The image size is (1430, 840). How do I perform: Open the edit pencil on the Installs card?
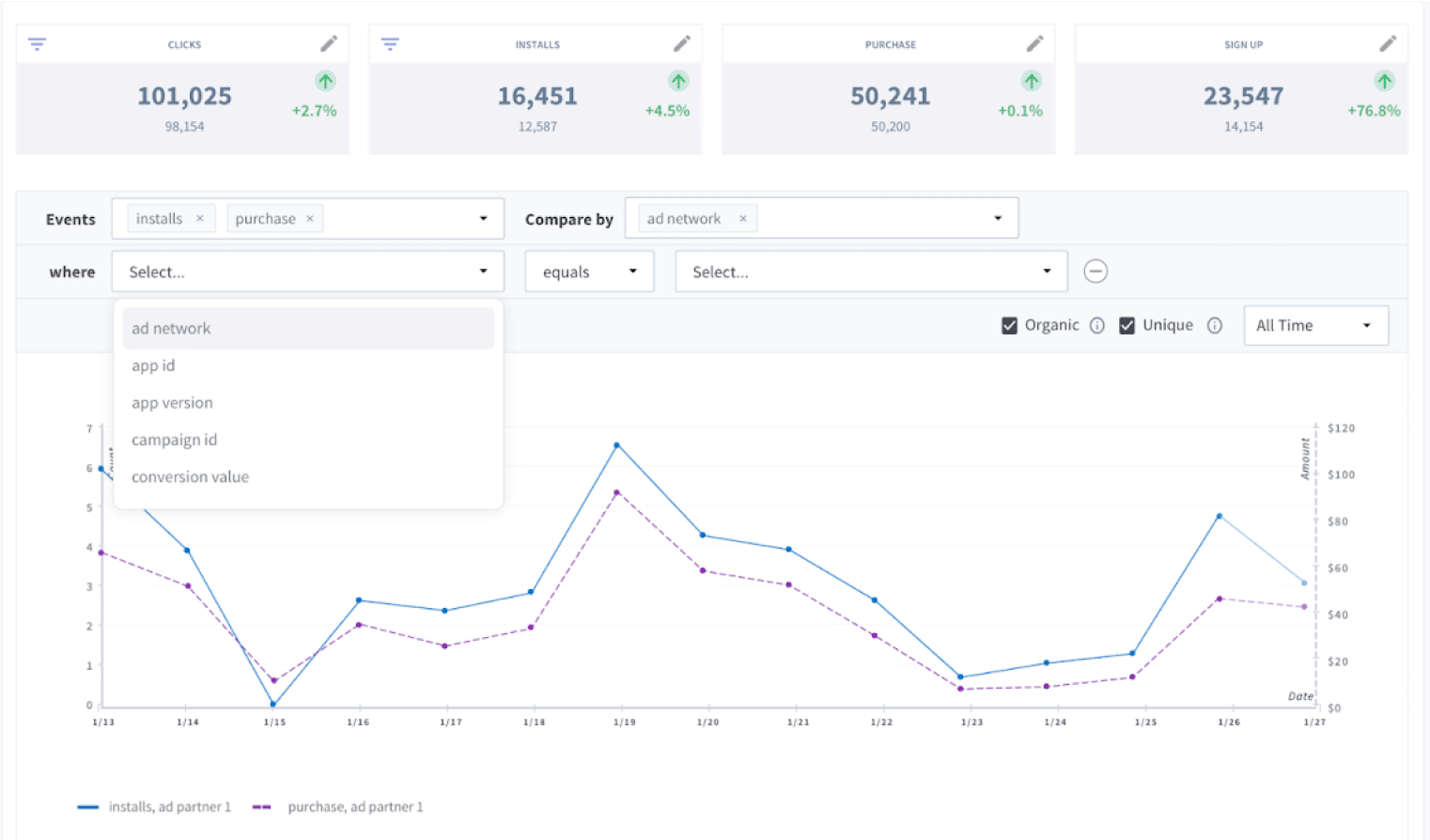[681, 42]
